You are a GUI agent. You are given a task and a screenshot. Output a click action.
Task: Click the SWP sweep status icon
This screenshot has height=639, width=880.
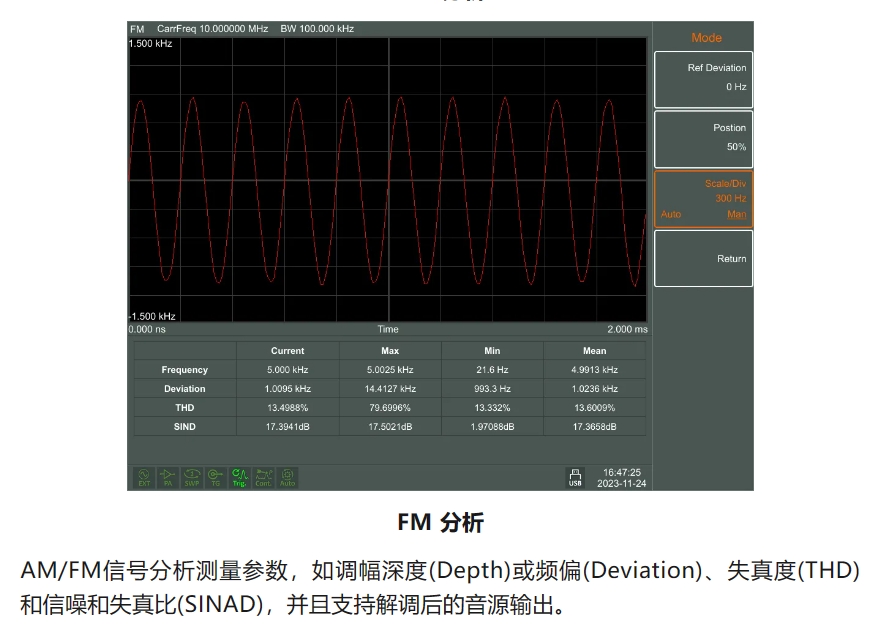pyautogui.click(x=191, y=478)
